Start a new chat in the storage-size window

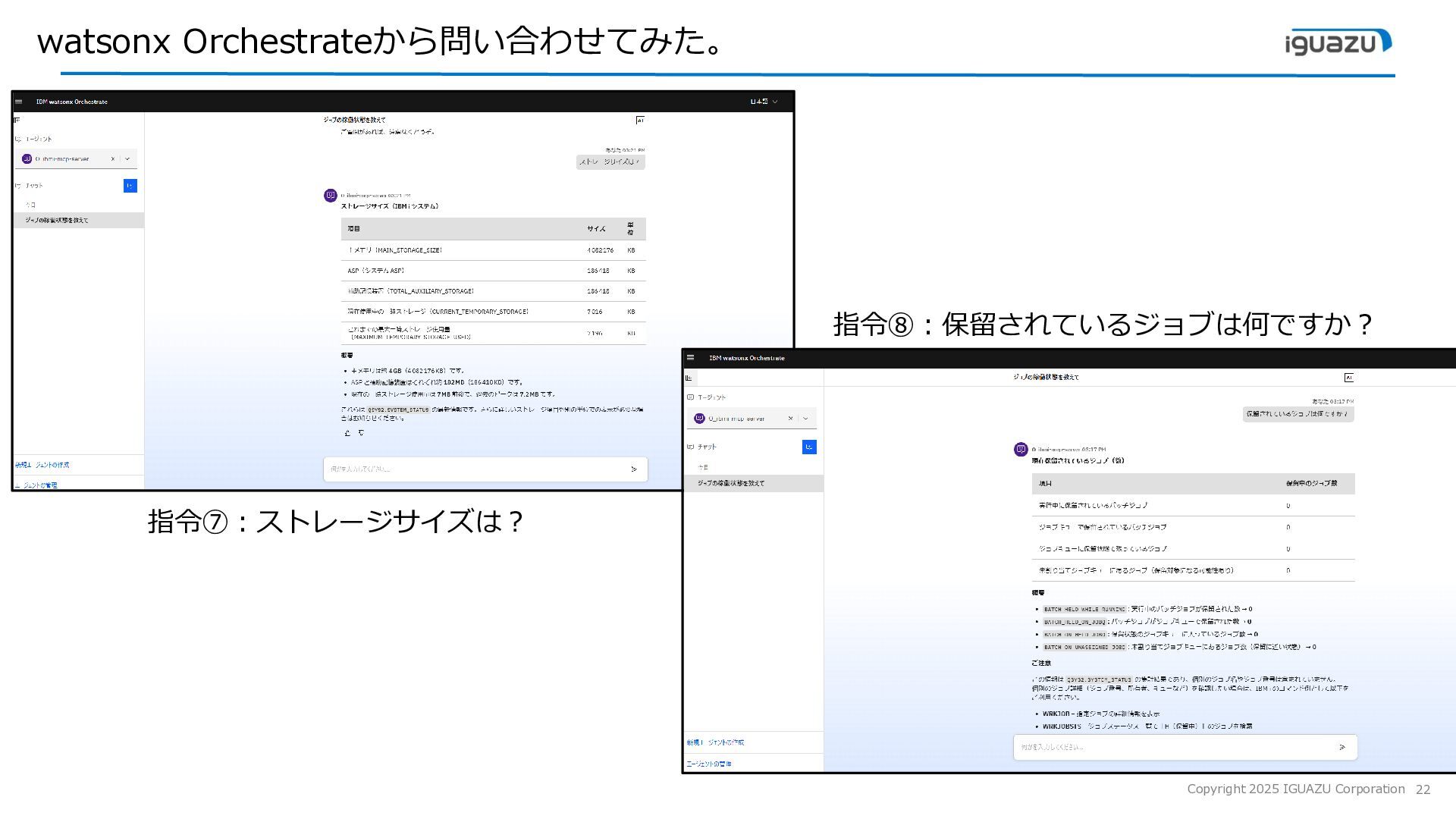click(130, 186)
